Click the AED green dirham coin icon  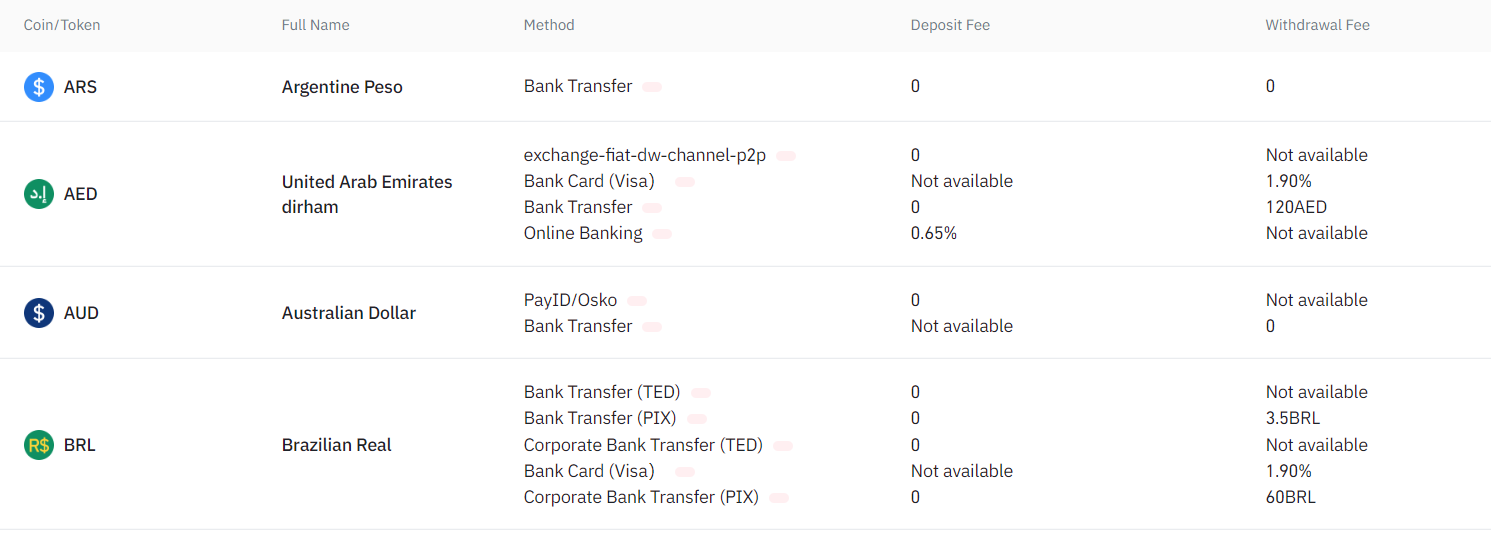(39, 194)
